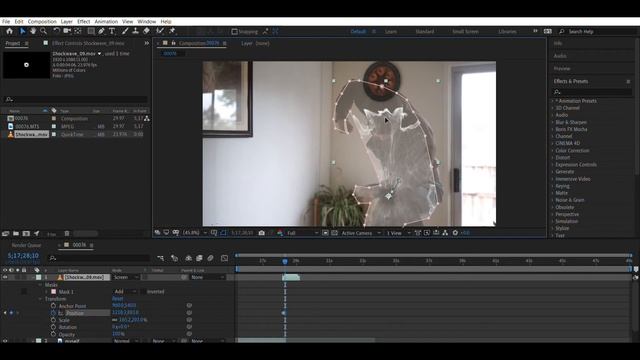Open the composition mini-flowchart icon in timeline
The width and height of the screenshot is (640, 360).
[160, 258]
